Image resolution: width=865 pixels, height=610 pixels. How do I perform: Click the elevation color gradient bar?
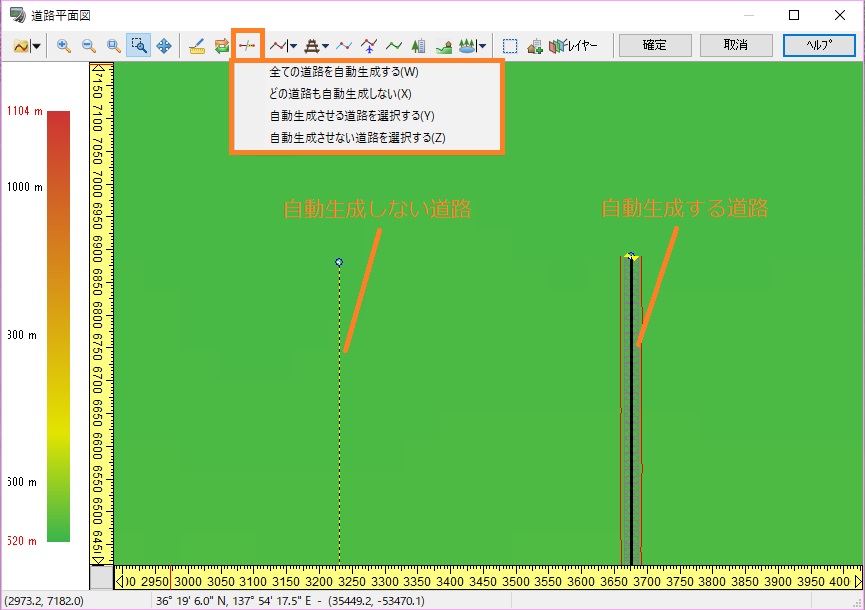pos(58,326)
